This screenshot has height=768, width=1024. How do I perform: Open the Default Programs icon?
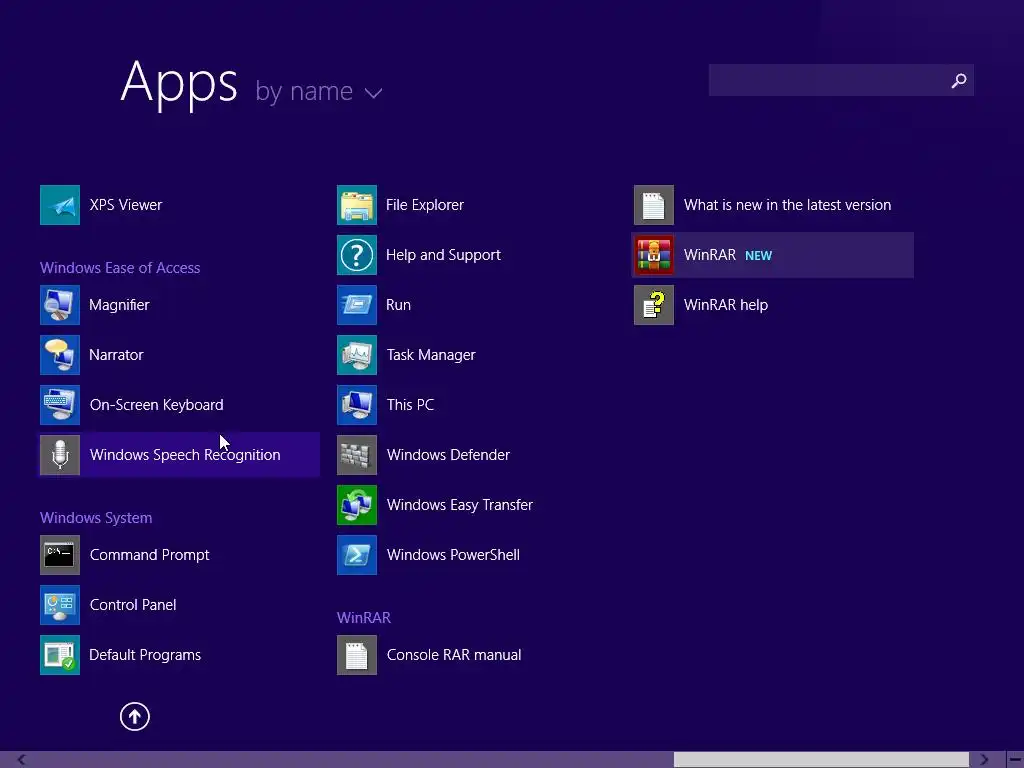point(59,655)
